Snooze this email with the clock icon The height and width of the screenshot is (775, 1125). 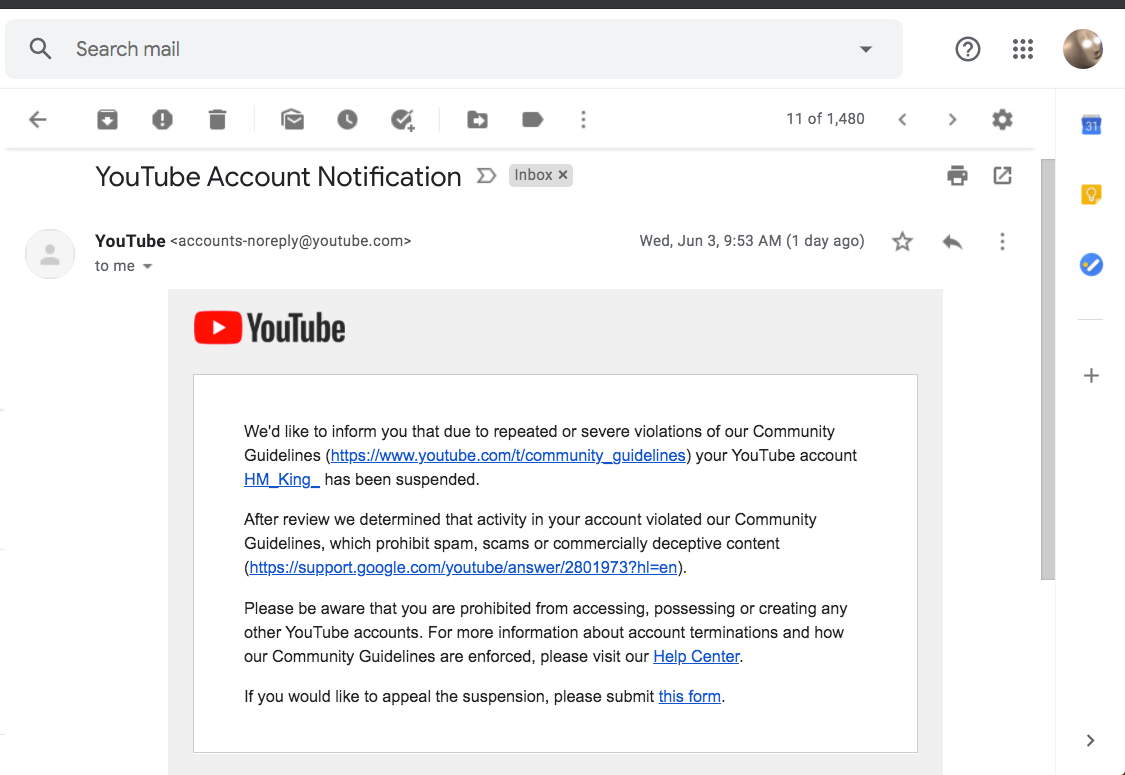(347, 119)
